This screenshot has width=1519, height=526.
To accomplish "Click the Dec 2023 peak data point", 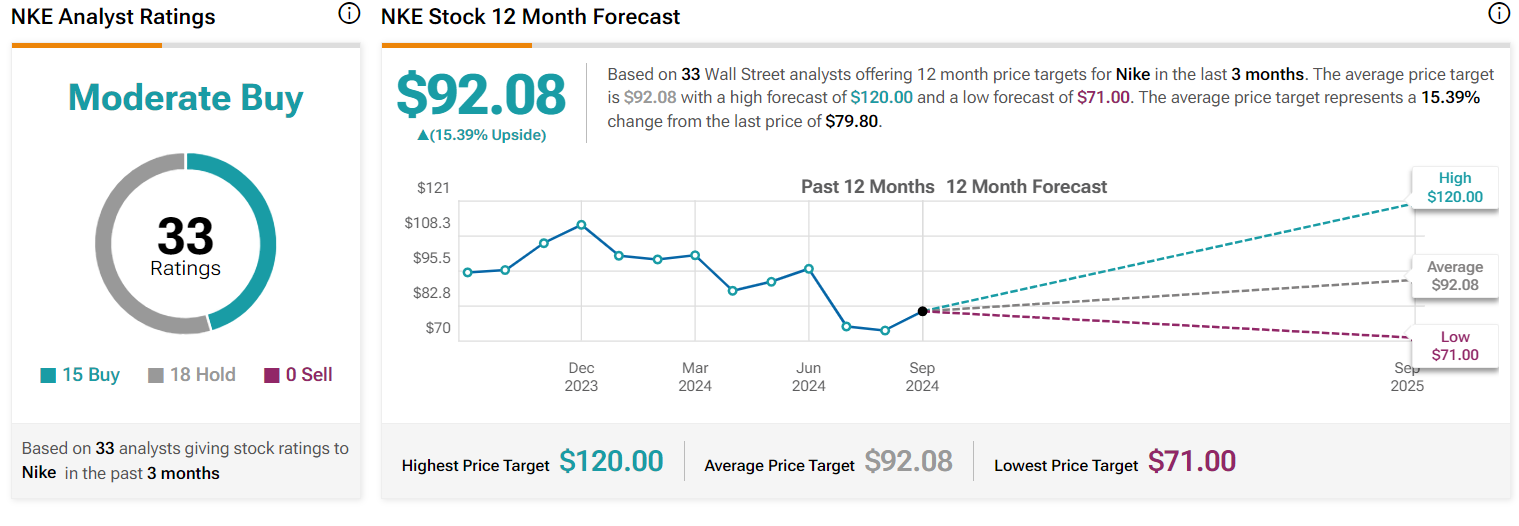I will click(x=581, y=225).
